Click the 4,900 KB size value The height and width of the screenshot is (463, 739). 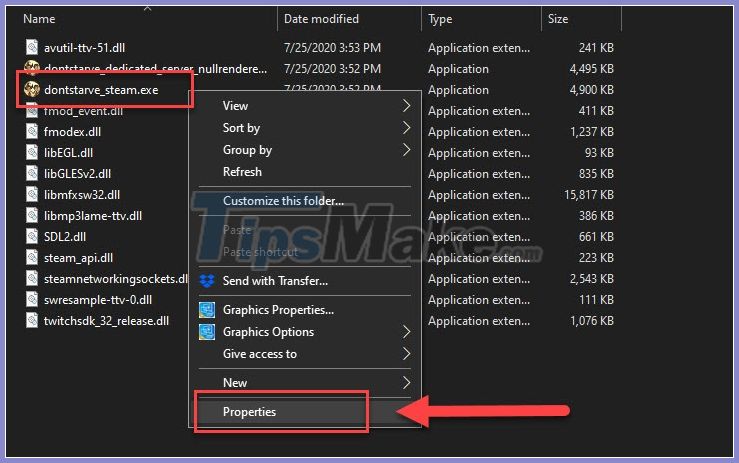point(591,90)
